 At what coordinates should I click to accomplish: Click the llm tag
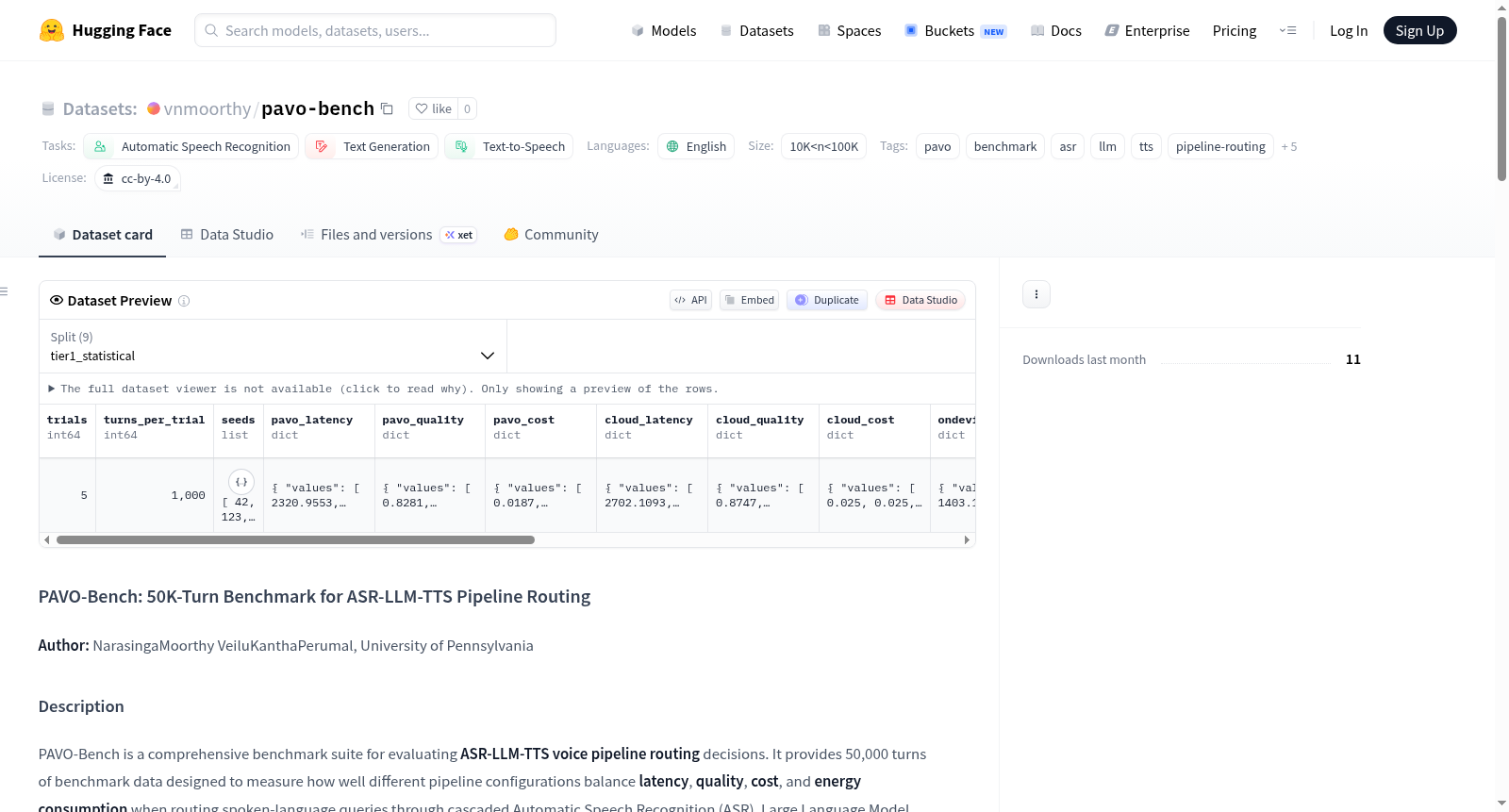coord(1107,146)
